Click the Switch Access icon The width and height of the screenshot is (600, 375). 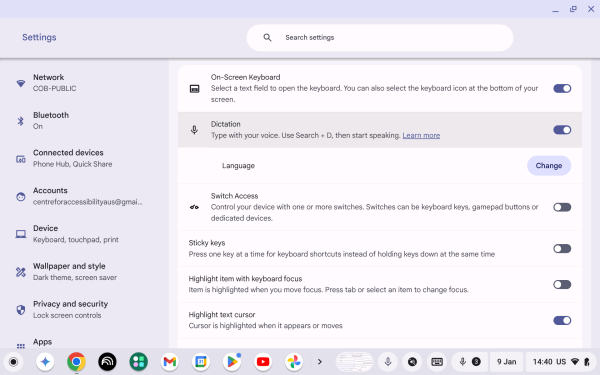[194, 207]
